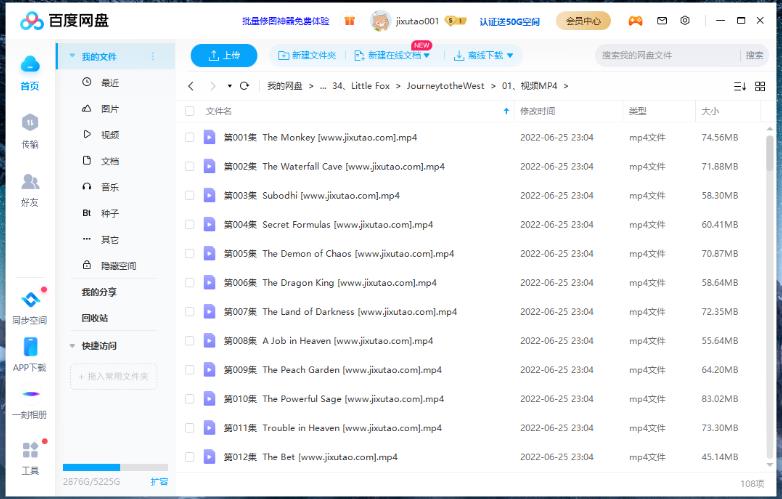Check the box for 第009集 The Peach Garden

click(190, 370)
